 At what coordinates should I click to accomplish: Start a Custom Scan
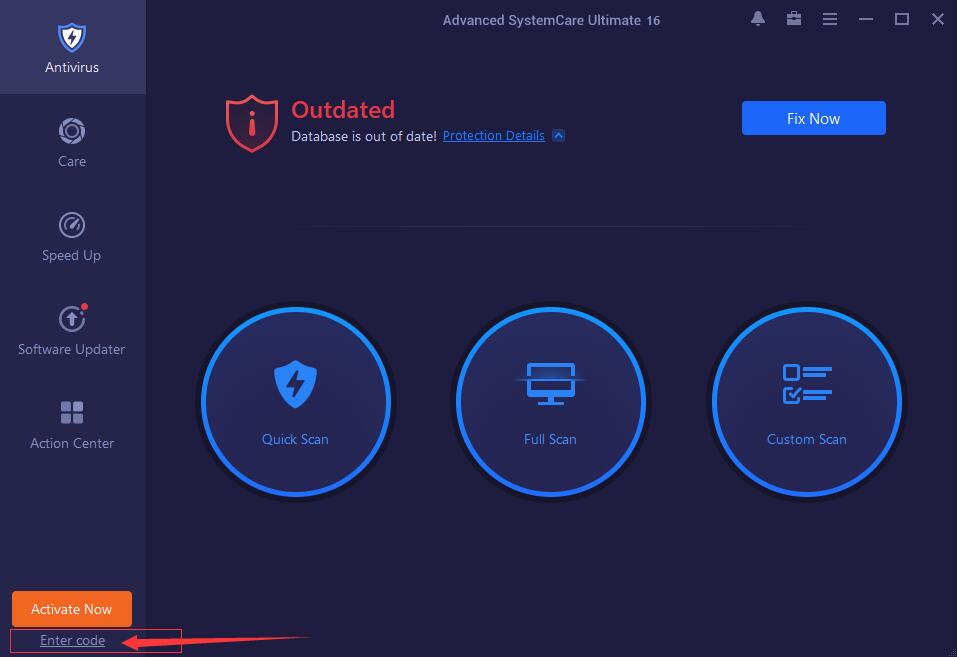806,402
